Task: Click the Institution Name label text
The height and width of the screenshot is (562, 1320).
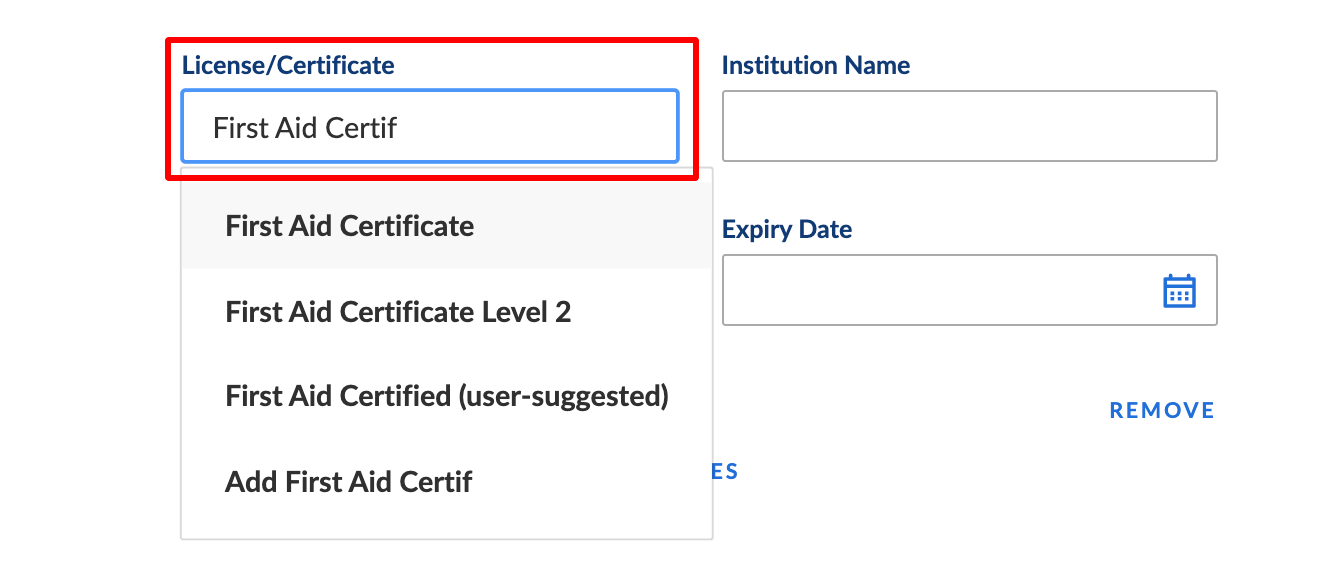Action: [816, 66]
